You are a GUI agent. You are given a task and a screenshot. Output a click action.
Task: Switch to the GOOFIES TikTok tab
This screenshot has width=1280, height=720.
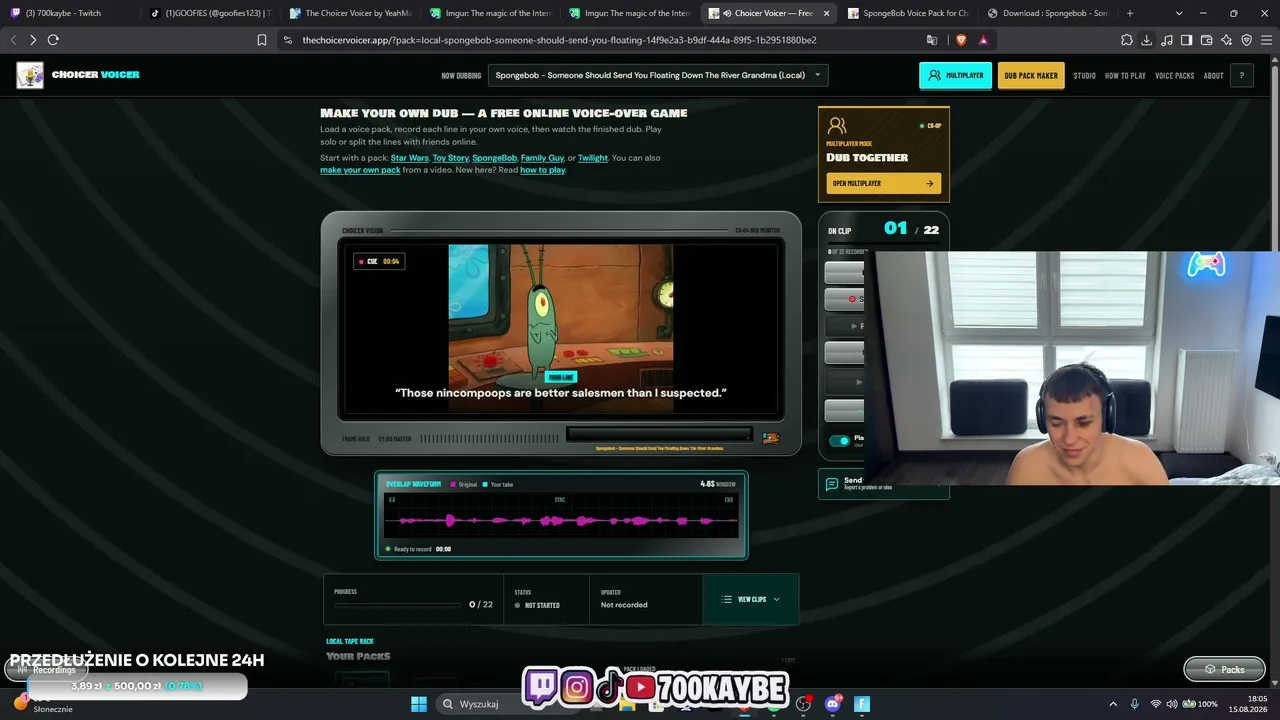[210, 13]
